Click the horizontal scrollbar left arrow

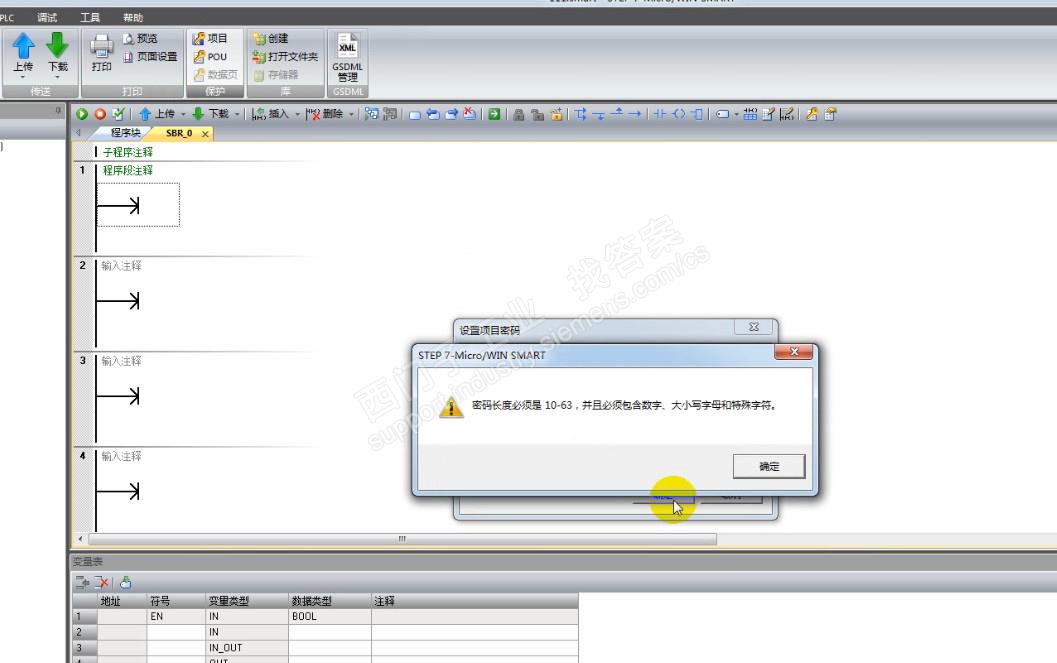coord(80,539)
